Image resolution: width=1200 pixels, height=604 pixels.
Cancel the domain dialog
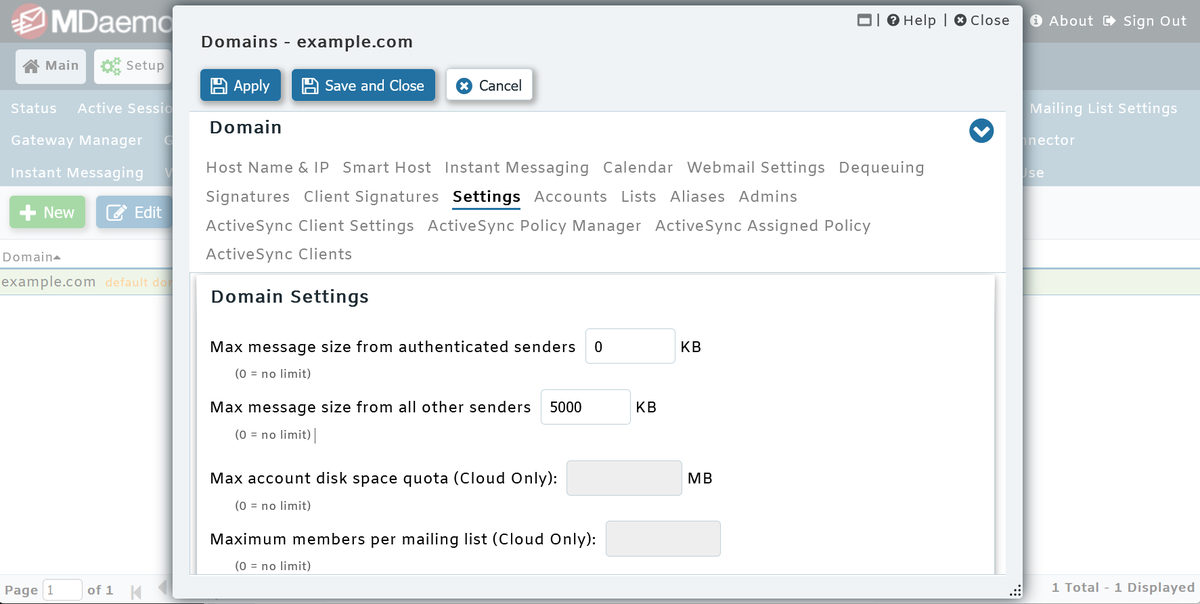pyautogui.click(x=489, y=85)
